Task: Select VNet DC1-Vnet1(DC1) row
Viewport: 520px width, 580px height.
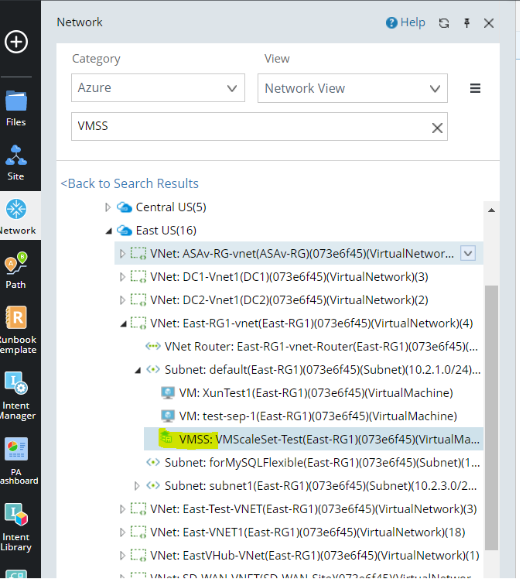Action: pyautogui.click(x=289, y=277)
